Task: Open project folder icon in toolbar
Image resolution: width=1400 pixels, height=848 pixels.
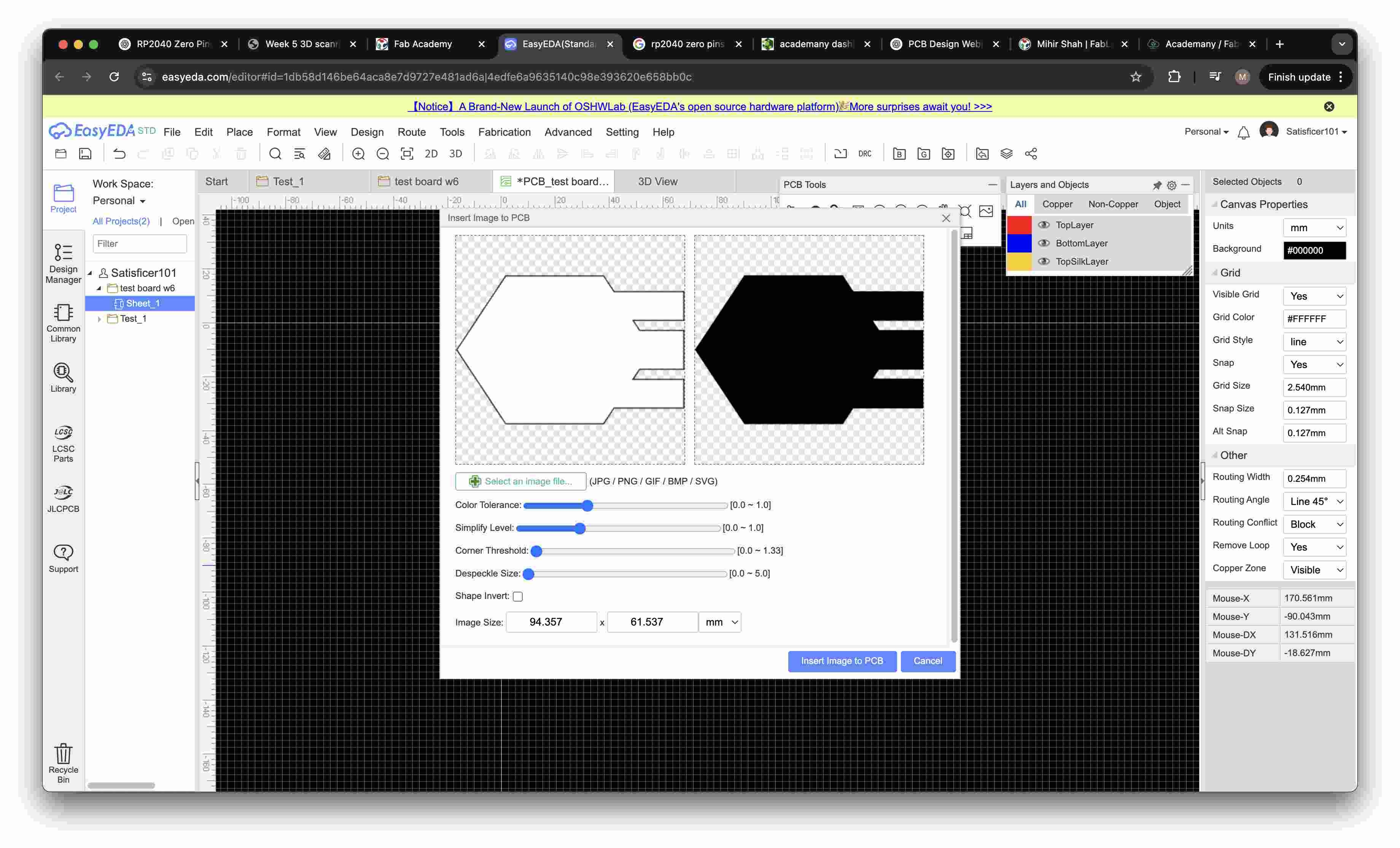Action: coord(61,153)
